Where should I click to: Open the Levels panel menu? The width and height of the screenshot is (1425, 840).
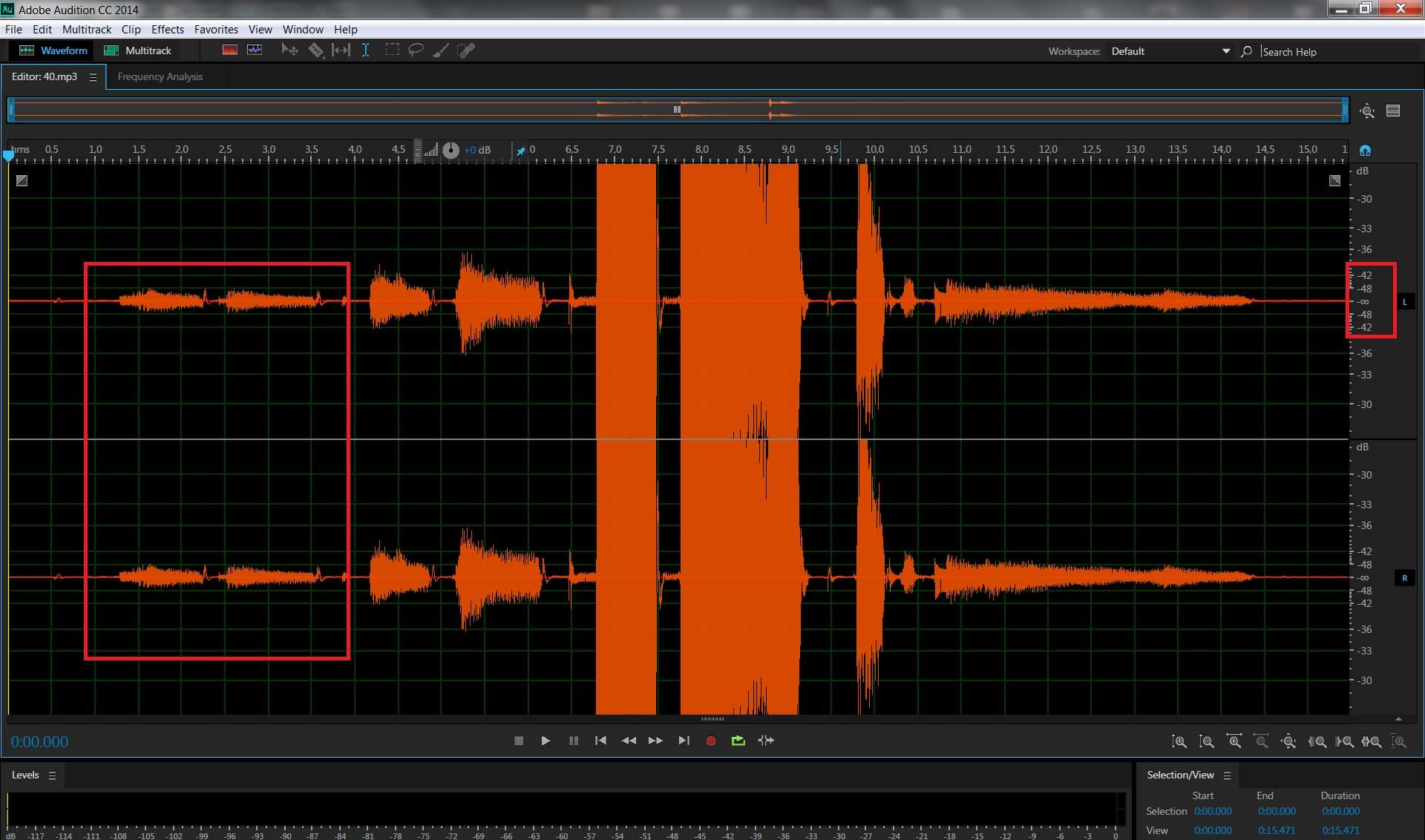[52, 775]
